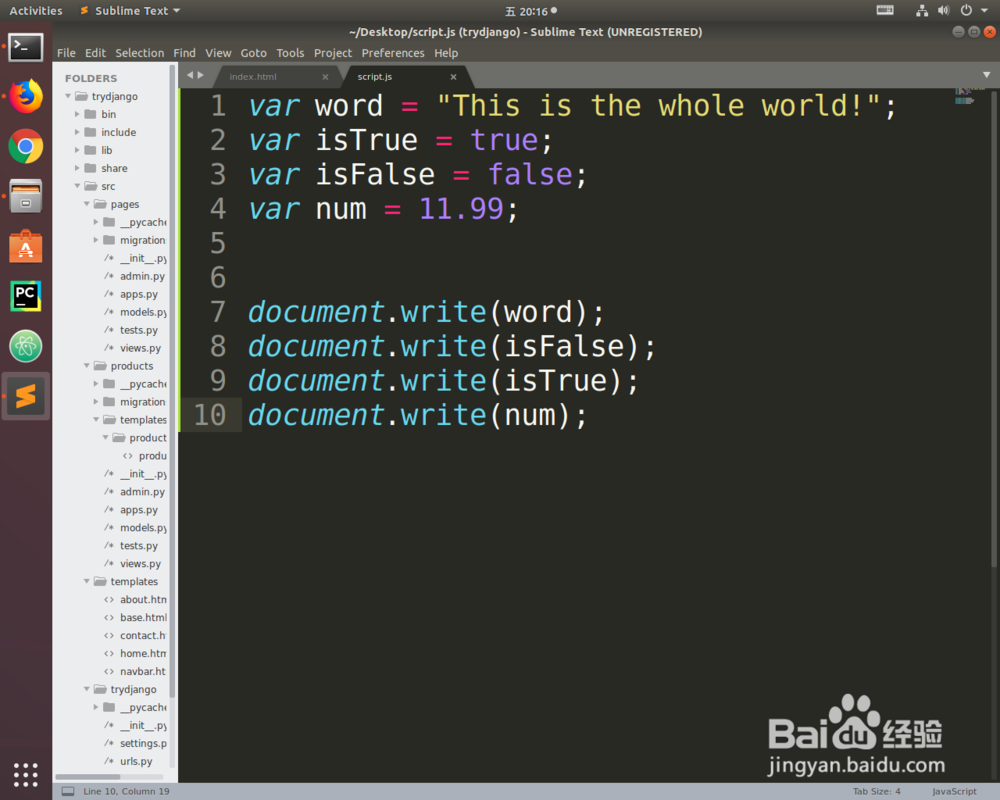Click the keyboard input source indicator
This screenshot has height=800, width=1000.
tap(885, 10)
